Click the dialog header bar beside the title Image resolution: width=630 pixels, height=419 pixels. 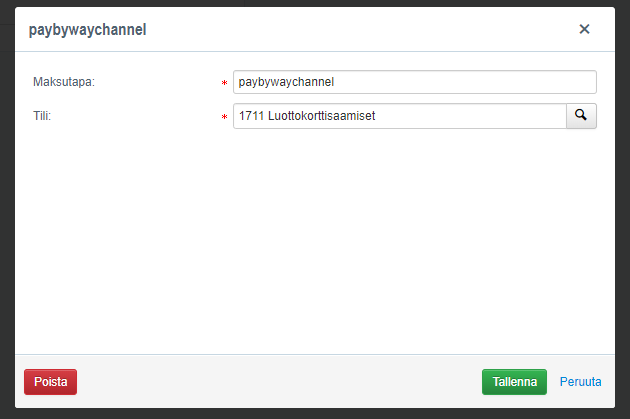[x=362, y=29]
